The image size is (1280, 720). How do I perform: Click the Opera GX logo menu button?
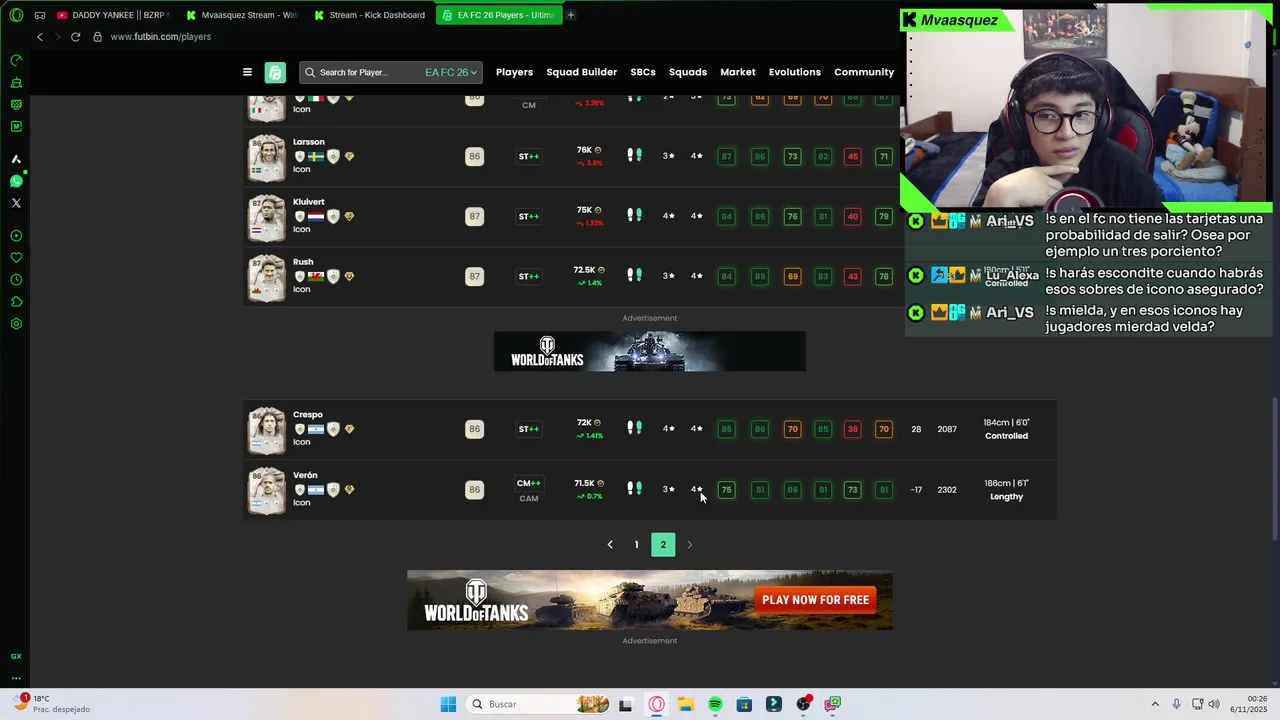coord(16,15)
